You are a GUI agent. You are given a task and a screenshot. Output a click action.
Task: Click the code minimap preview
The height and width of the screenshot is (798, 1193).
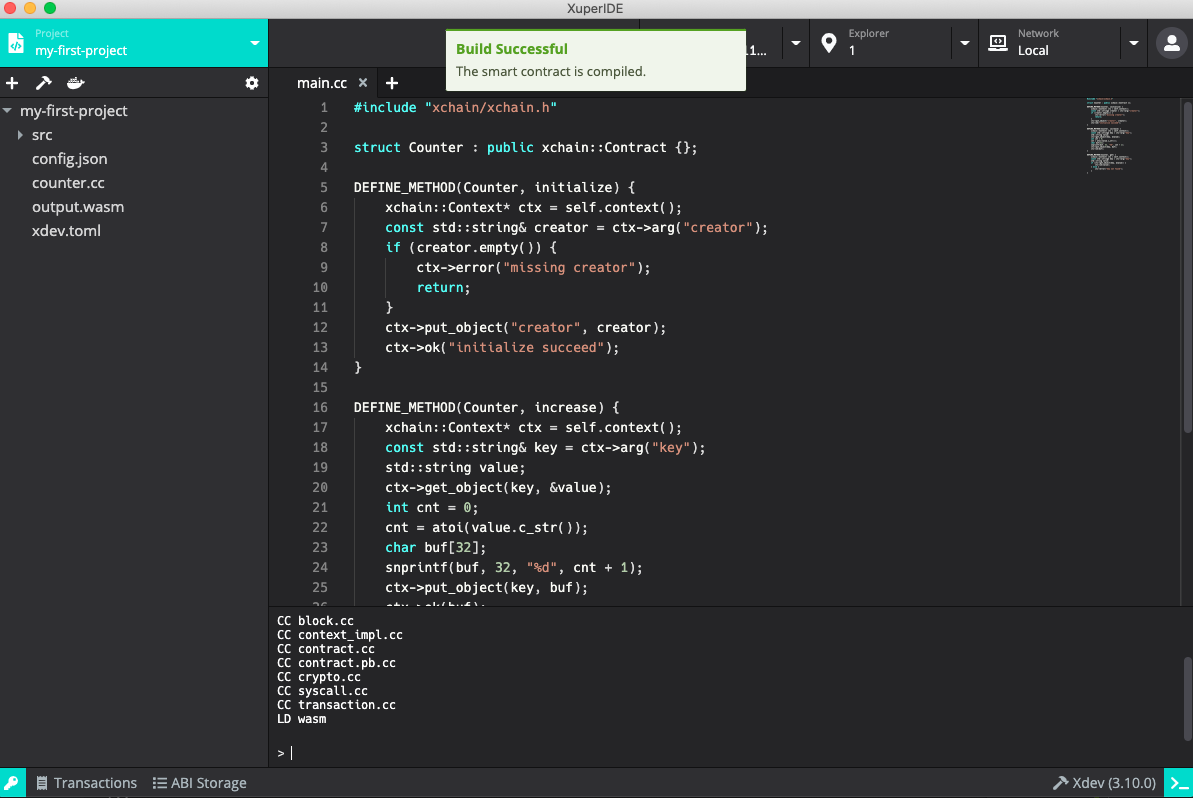coord(1113,135)
